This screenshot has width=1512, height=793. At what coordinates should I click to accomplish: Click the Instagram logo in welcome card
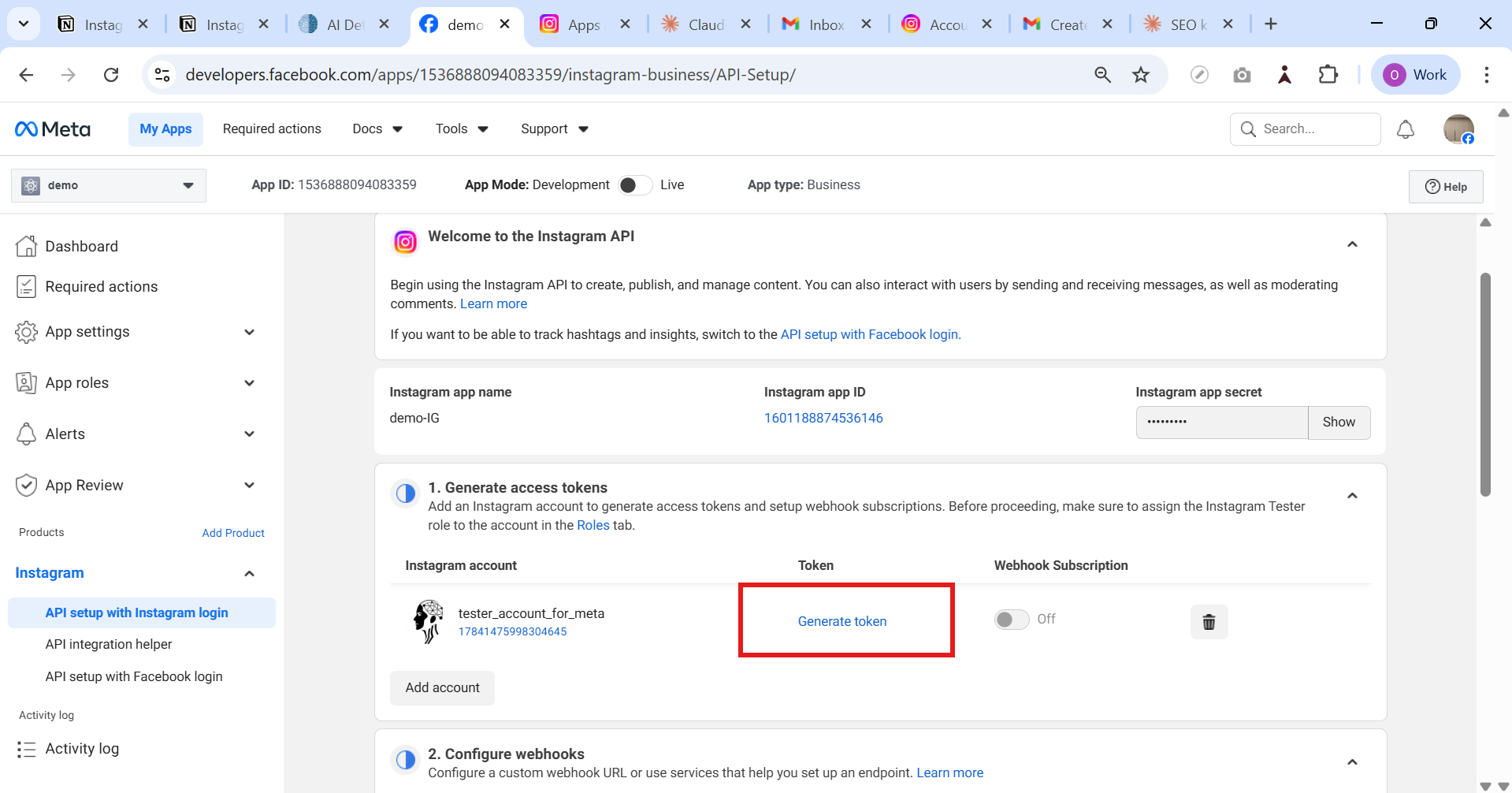405,242
